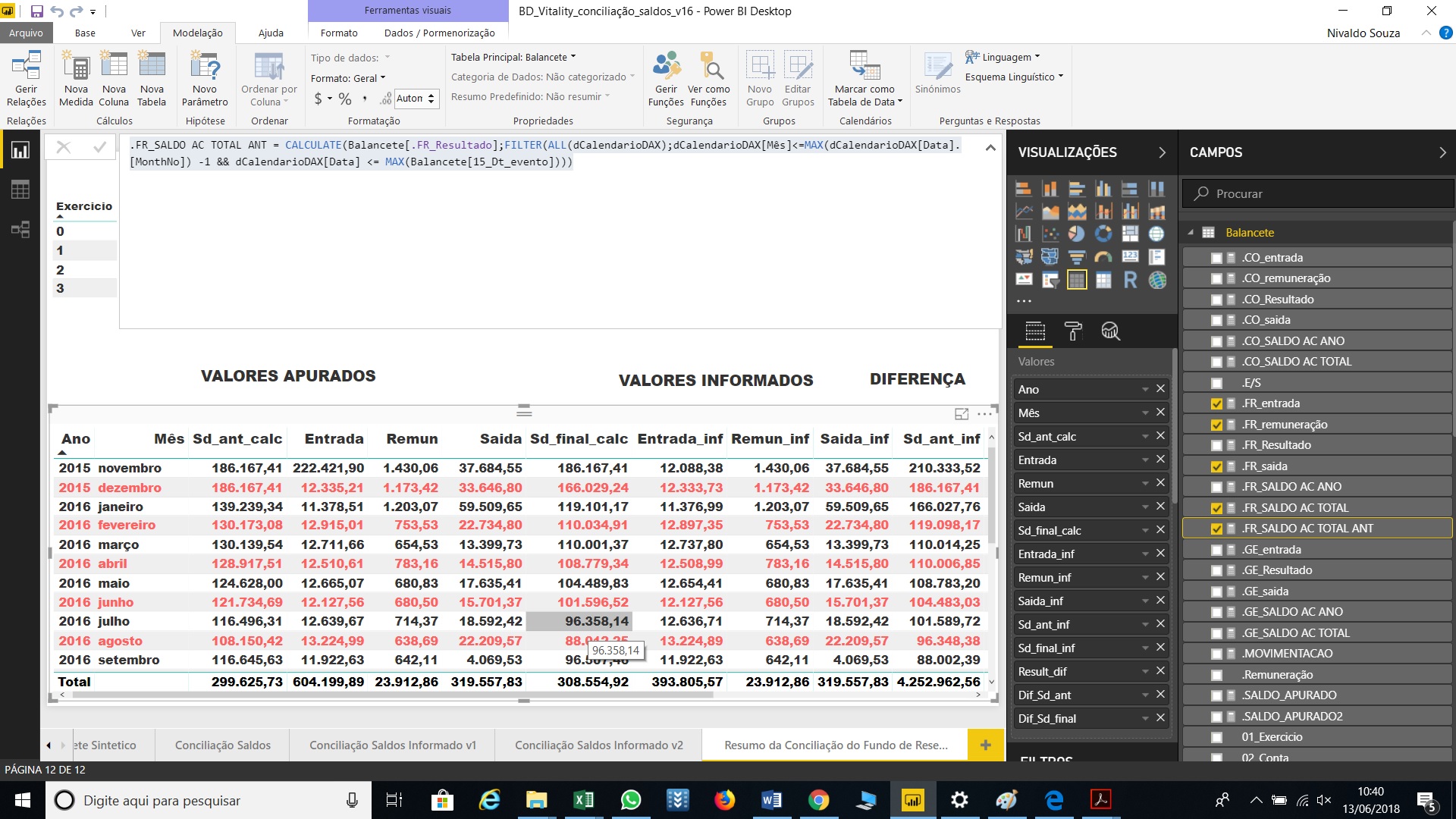Click the Procurar fields search box

(x=1318, y=193)
